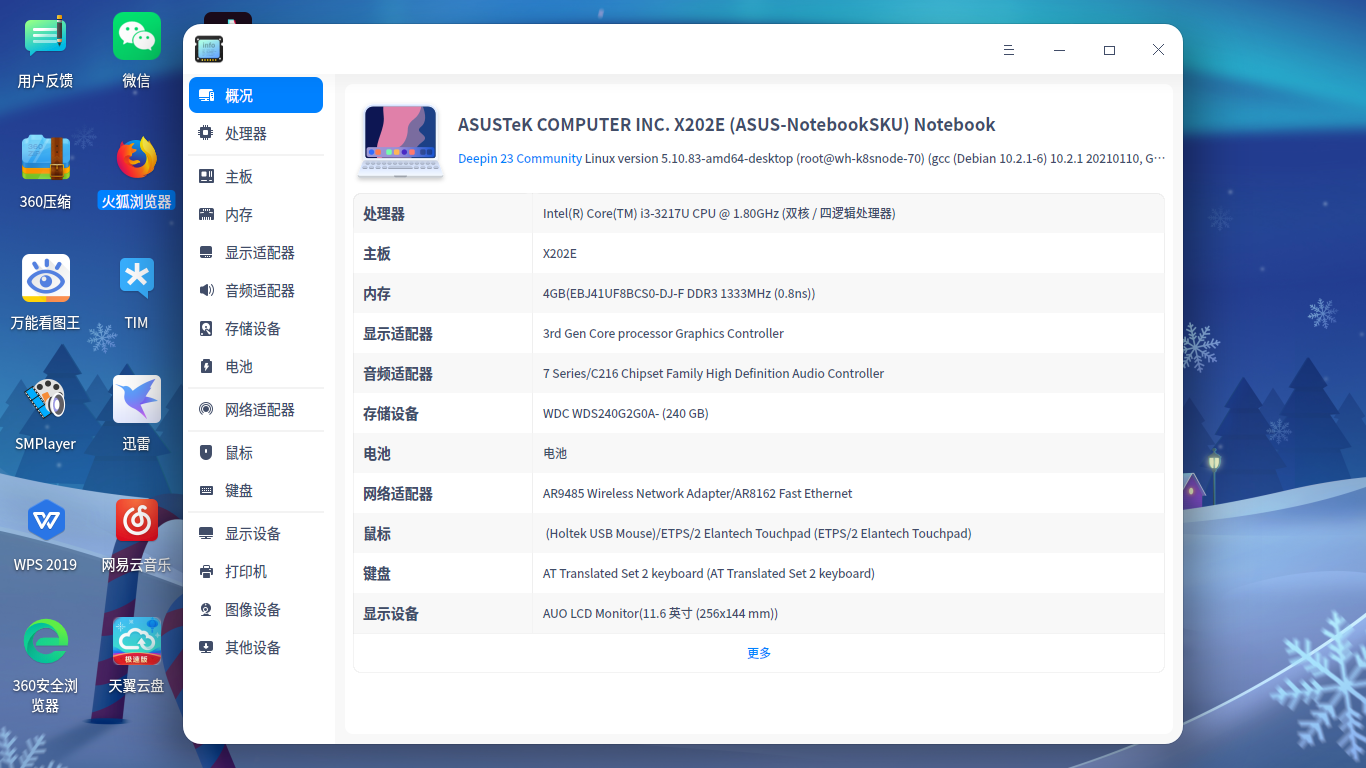
Task: Open the 处理器 (Processor) section
Action: (243, 133)
